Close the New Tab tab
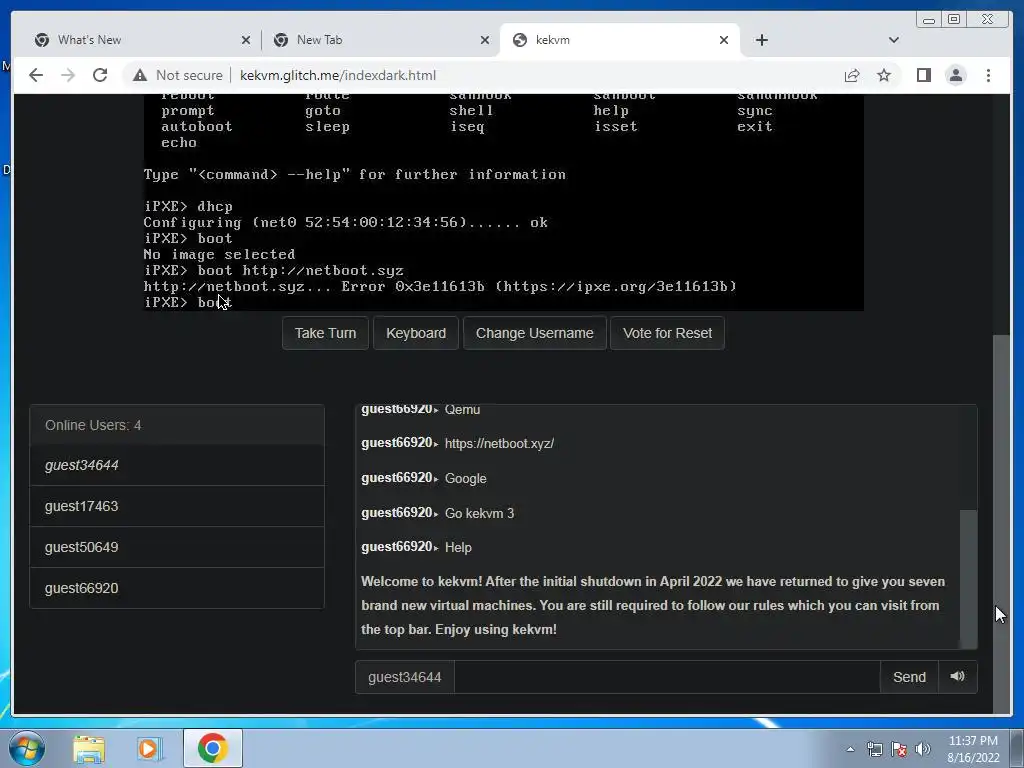This screenshot has width=1024, height=768. 485,40
